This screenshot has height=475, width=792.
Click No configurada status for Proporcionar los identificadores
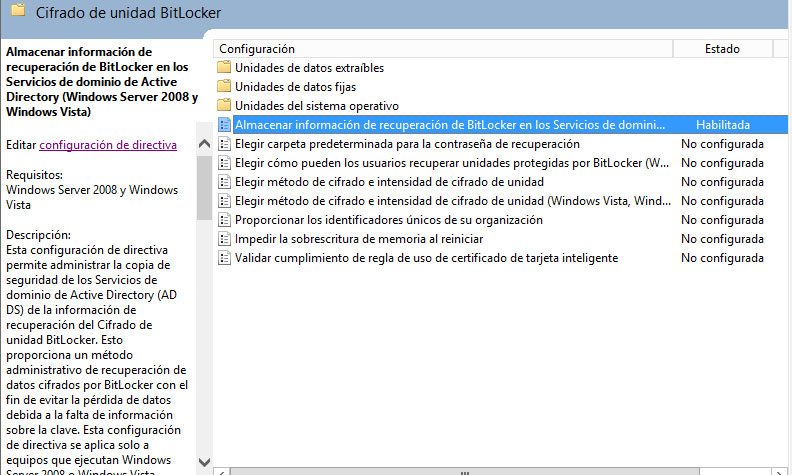tap(722, 220)
